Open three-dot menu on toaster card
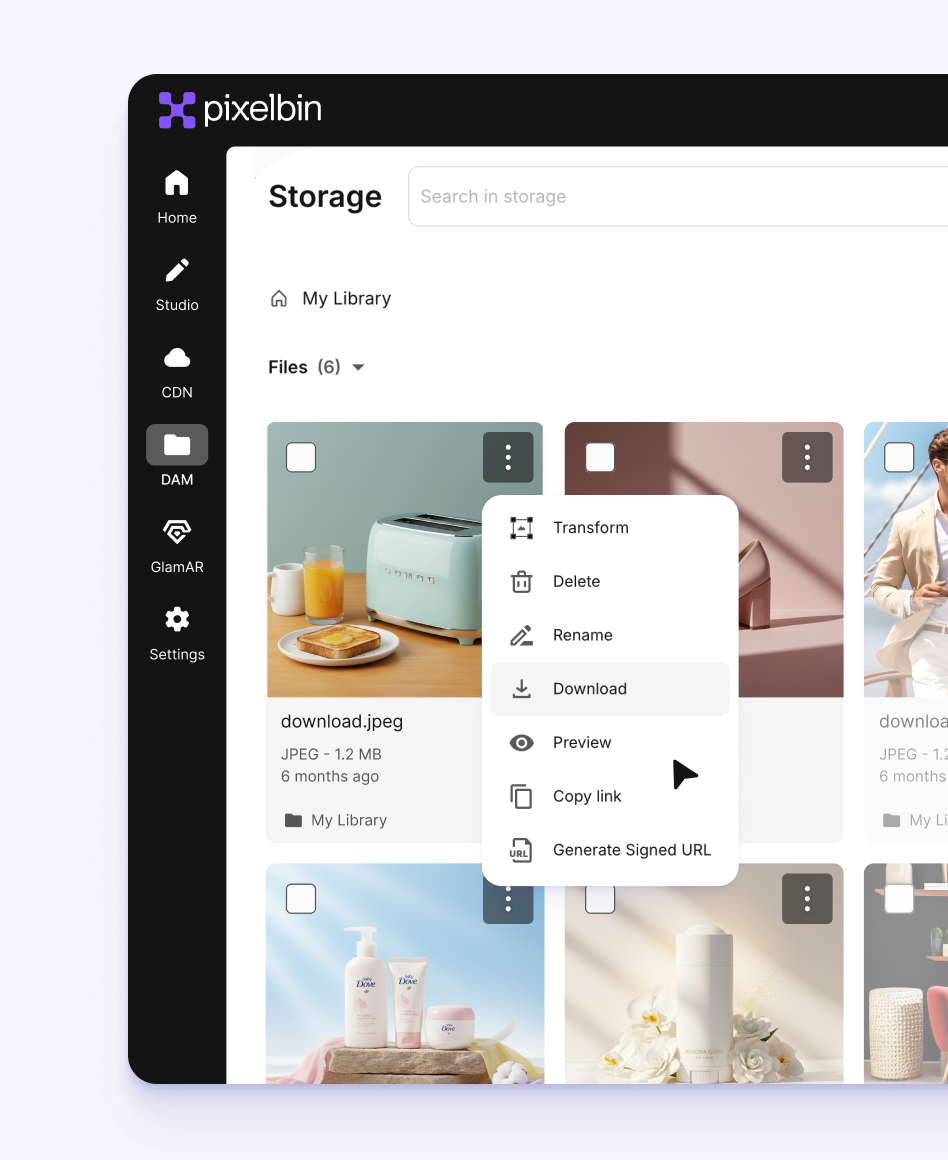 [x=508, y=457]
